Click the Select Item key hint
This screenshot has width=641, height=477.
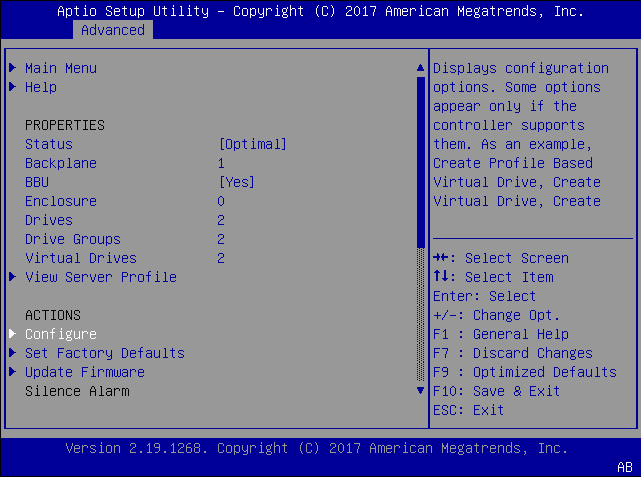tap(493, 278)
